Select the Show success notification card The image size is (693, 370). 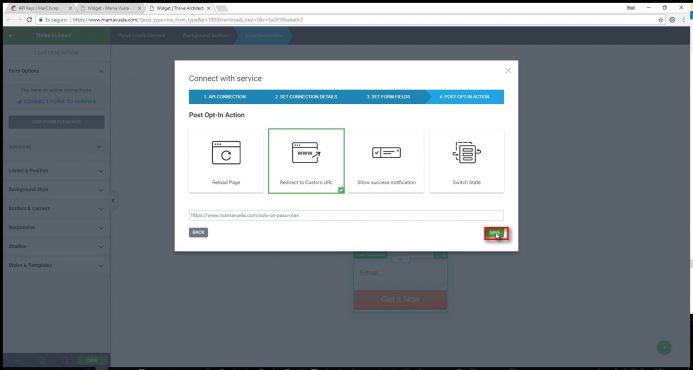point(386,161)
